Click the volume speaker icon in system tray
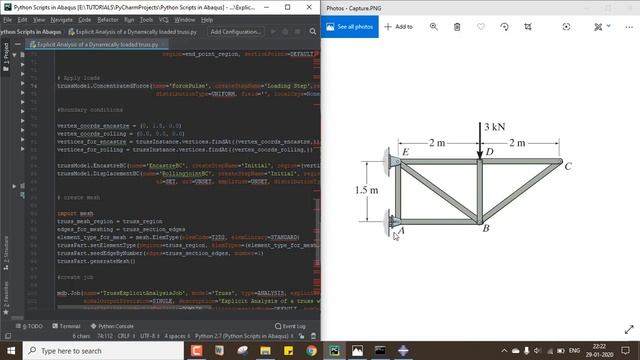 coord(537,351)
